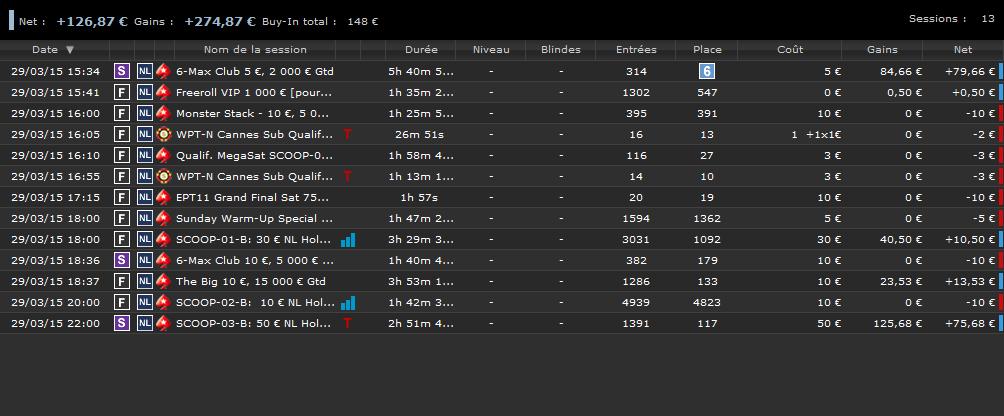Click the Gains column header

pyautogui.click(x=882, y=49)
